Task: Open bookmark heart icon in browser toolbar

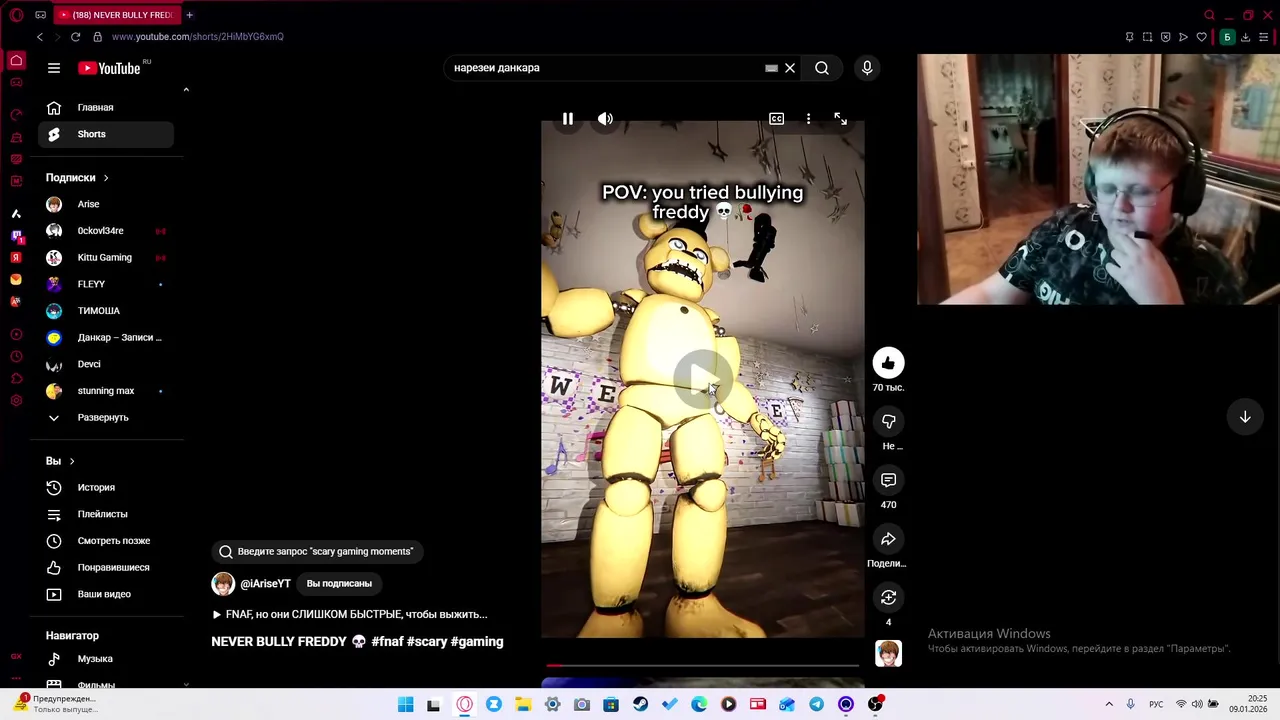Action: (x=1202, y=37)
